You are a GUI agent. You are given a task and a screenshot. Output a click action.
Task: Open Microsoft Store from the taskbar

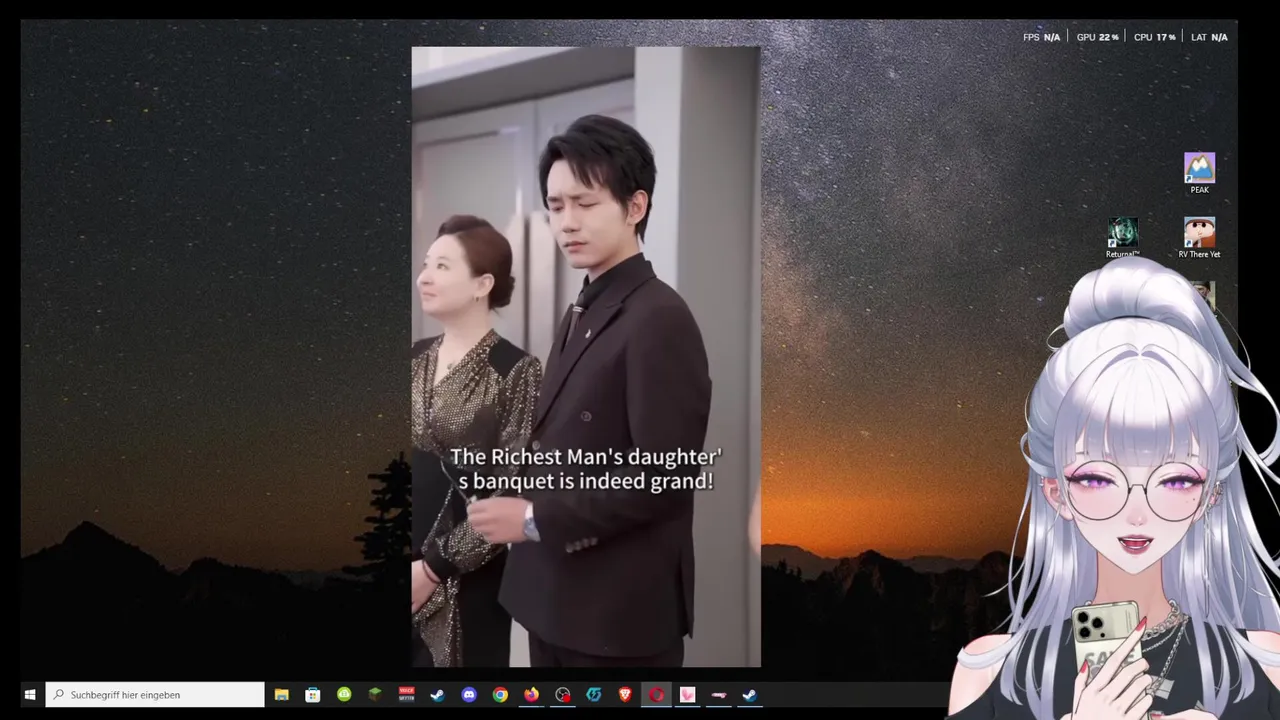[x=312, y=695]
